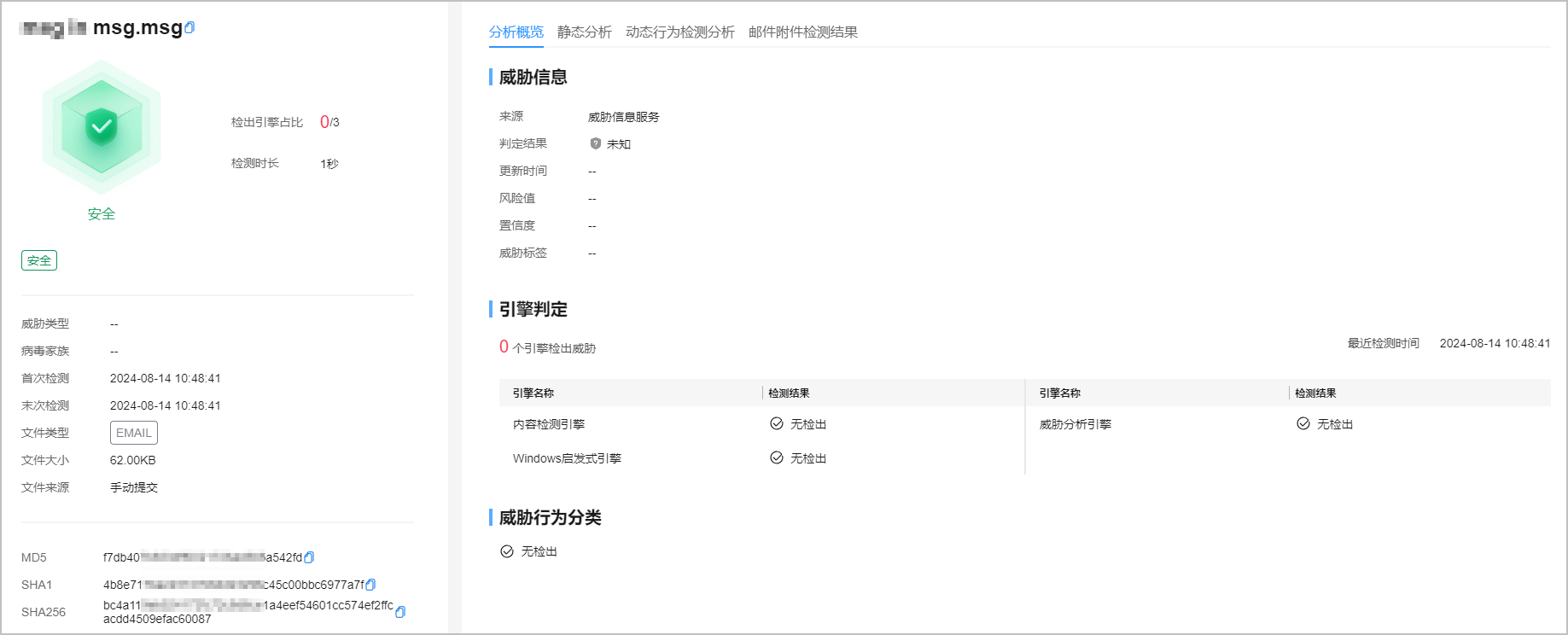
Task: Click the 未知 verdict text
Action: pos(619,144)
